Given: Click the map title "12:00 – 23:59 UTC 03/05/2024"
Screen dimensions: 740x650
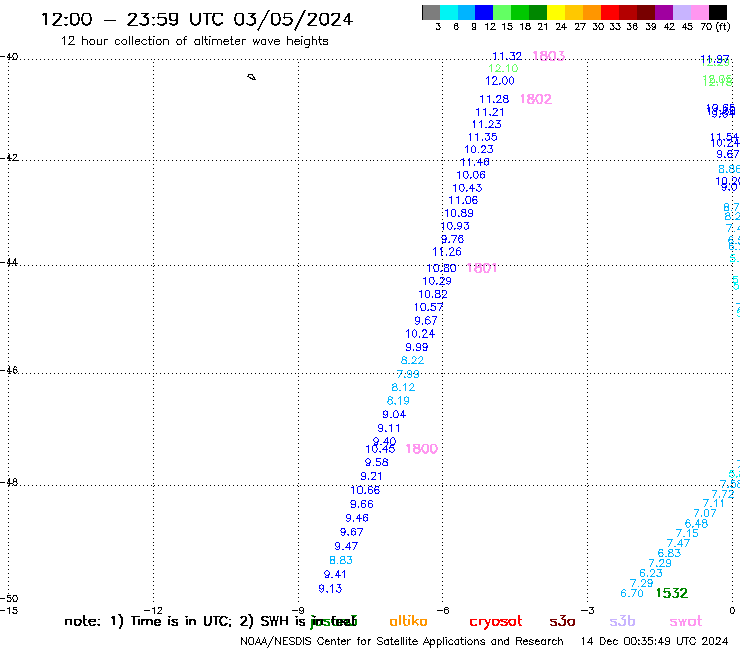Looking at the screenshot, I should click(197, 19).
